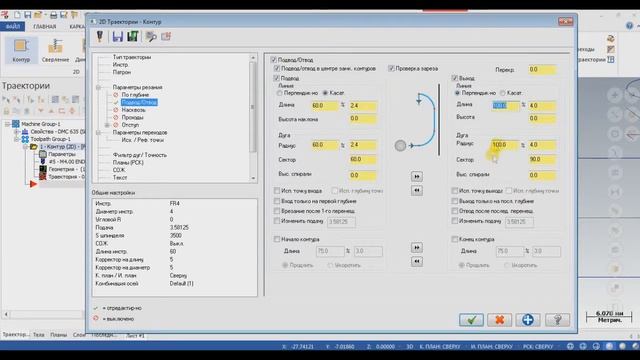640x360 pixels.
Task: Collapse the Toolpath Group-1 node
Action: 16,139
